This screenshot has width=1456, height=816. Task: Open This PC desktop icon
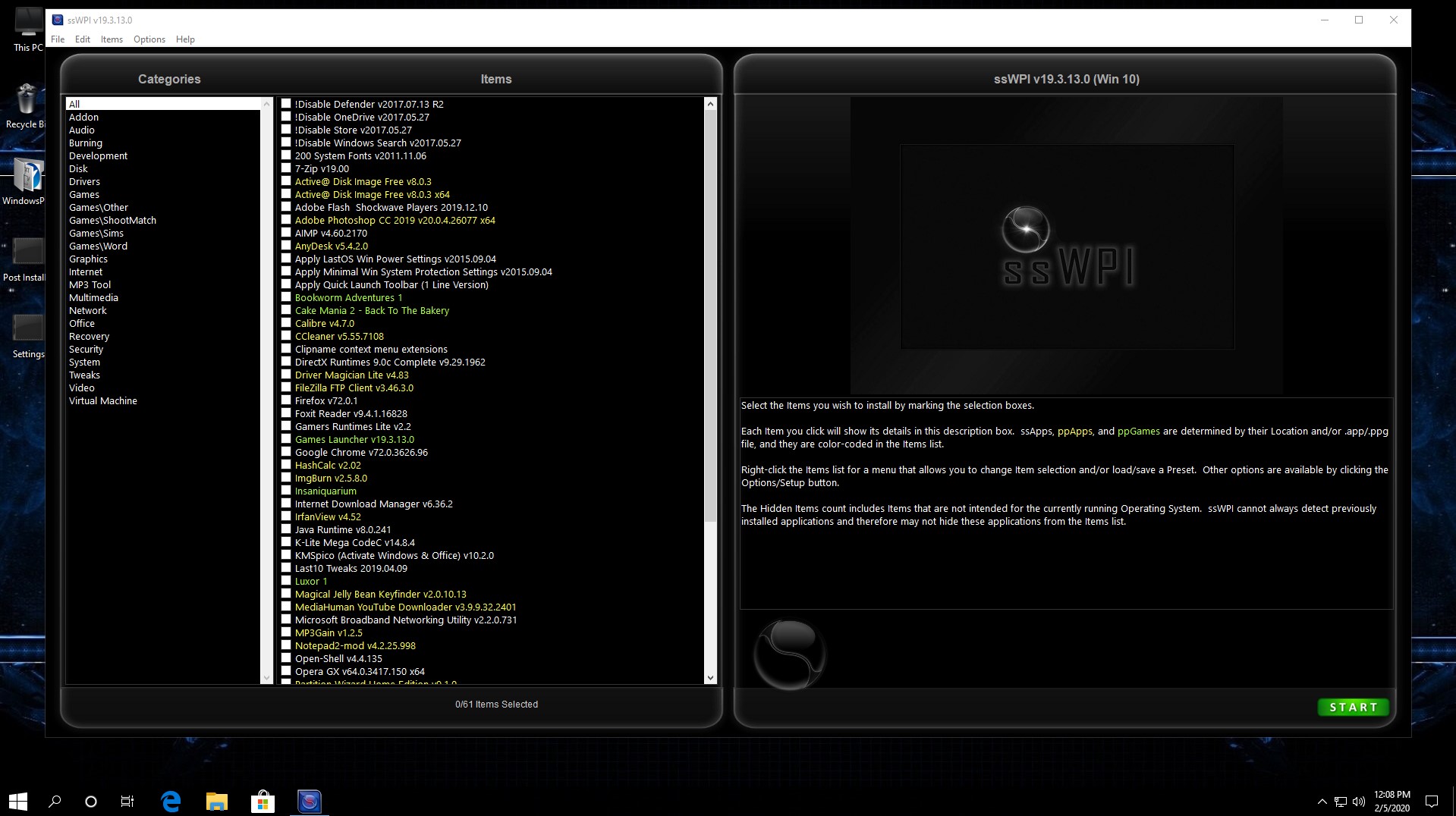28,30
